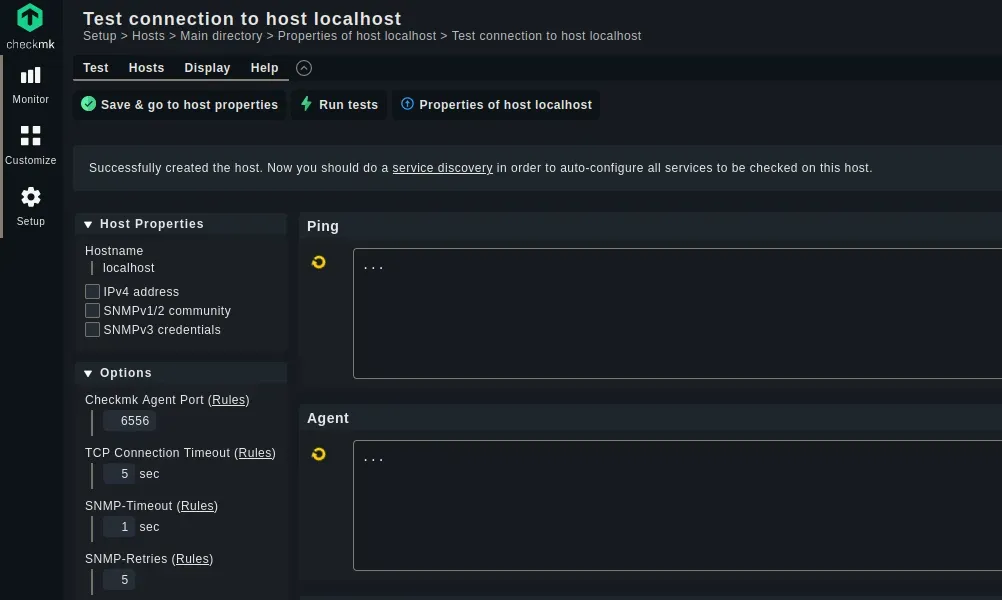Click the Agent test reload icon

(x=318, y=454)
